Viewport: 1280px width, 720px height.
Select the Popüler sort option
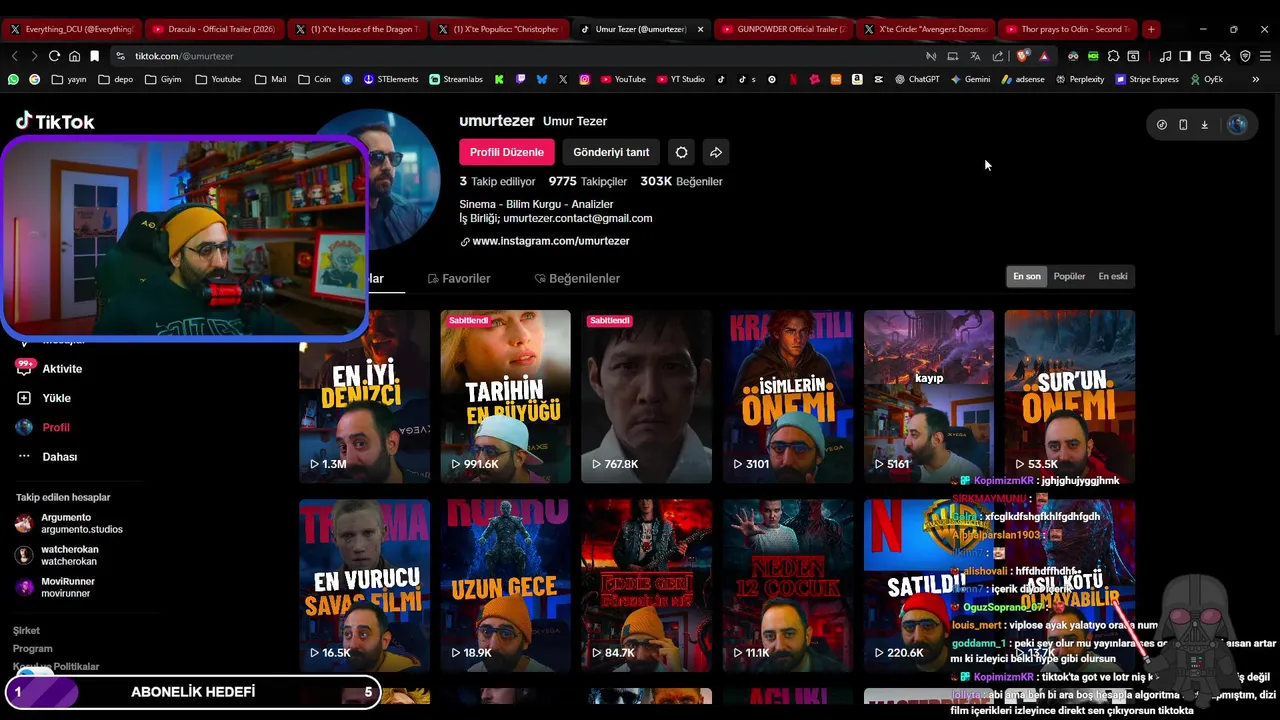1069,276
